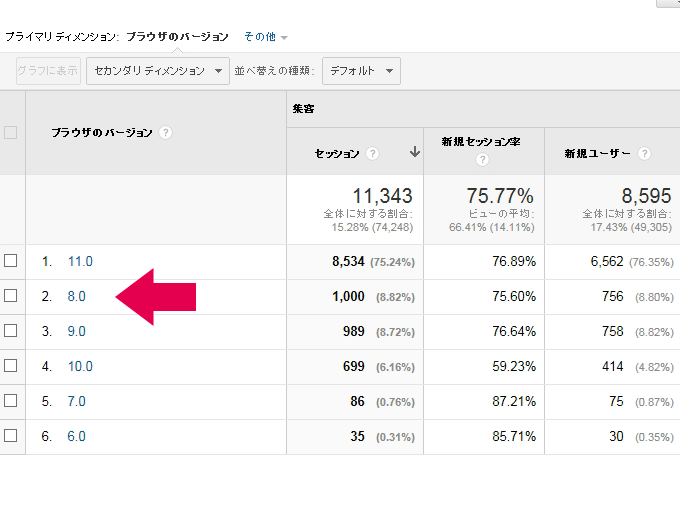The width and height of the screenshot is (680, 510).
Task: Open browser version 6.0 link
Action: 76,436
